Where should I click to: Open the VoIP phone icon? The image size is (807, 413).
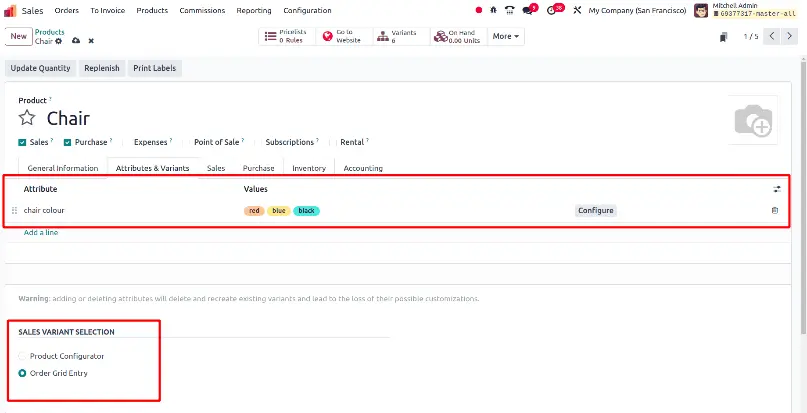(x=510, y=10)
